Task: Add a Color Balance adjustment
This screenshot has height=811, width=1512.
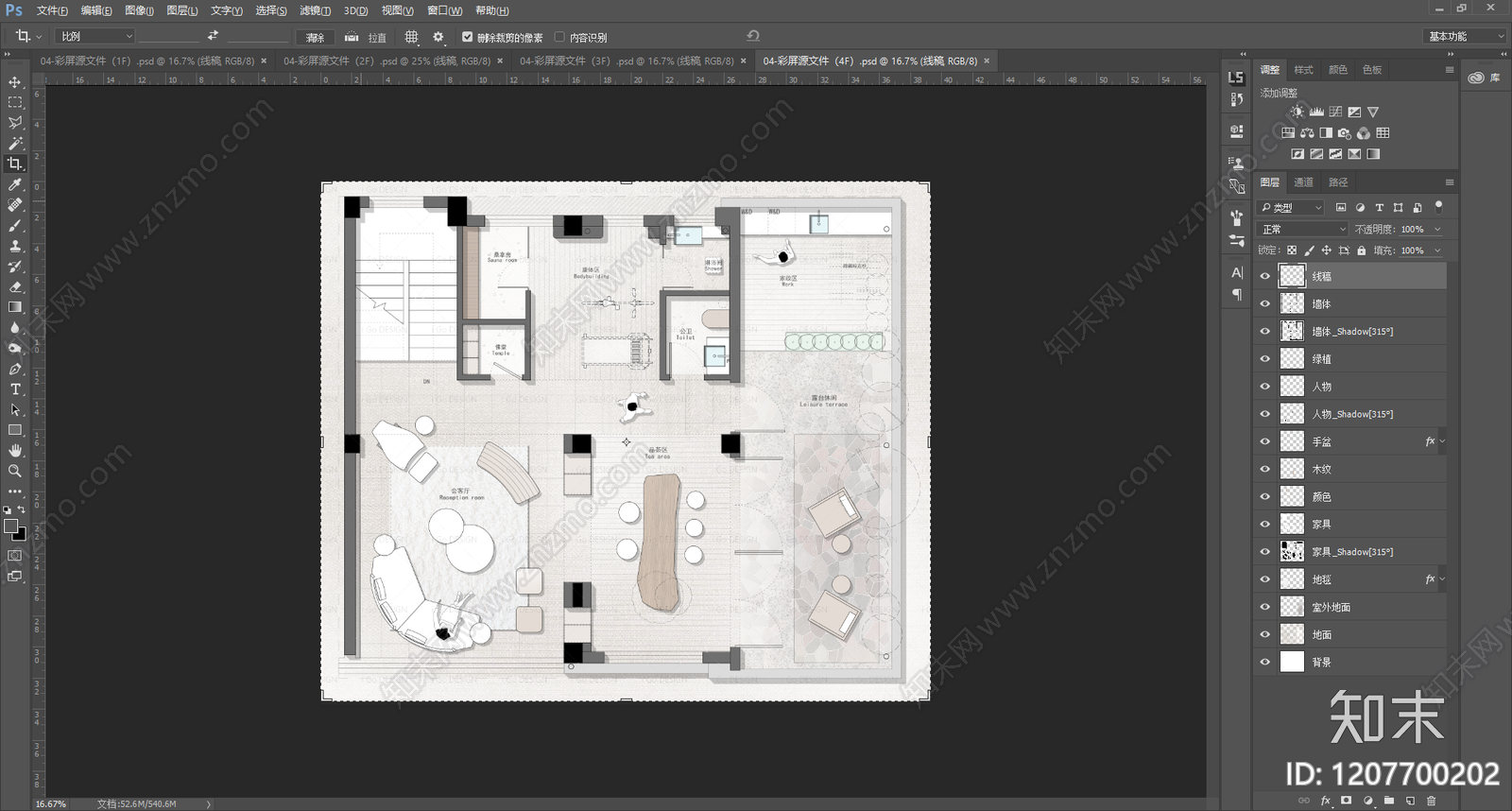Action: click(1307, 133)
